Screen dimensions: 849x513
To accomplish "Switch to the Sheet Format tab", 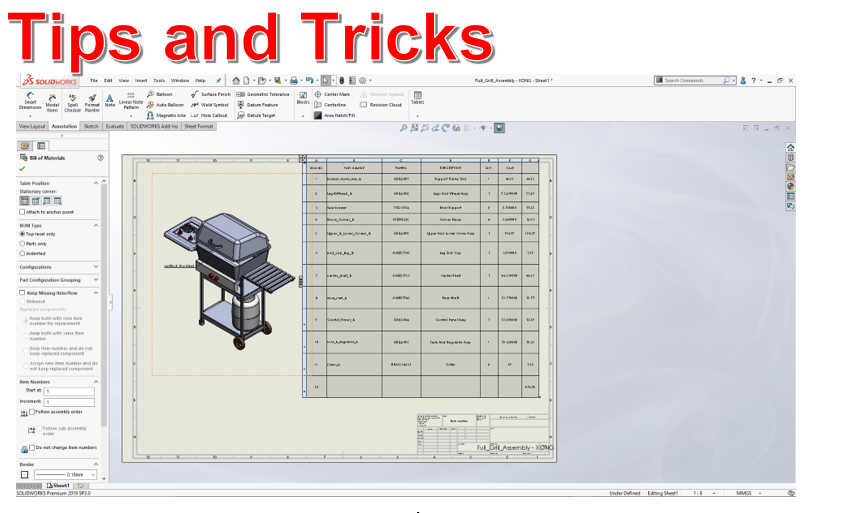I will [199, 126].
